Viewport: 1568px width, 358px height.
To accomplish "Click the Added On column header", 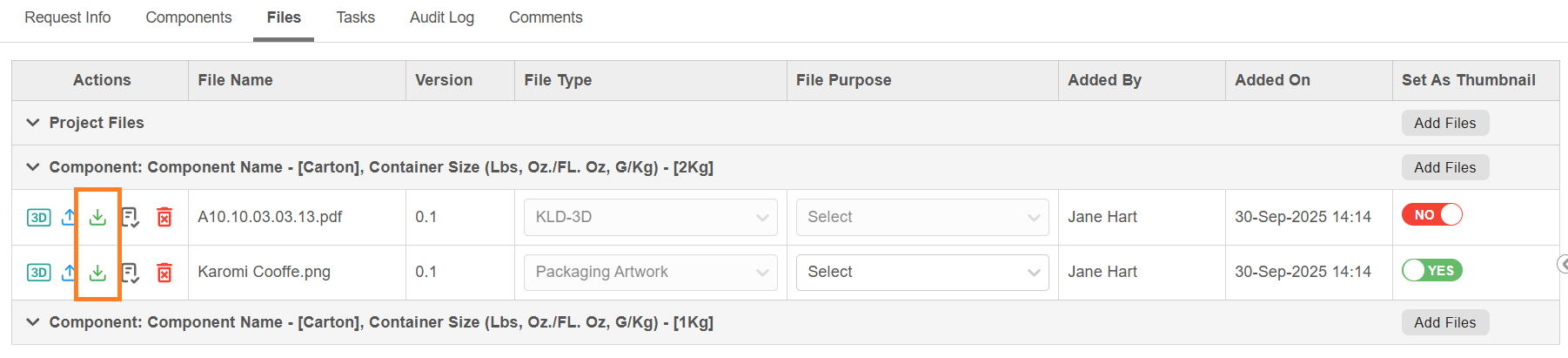I will tap(1272, 80).
